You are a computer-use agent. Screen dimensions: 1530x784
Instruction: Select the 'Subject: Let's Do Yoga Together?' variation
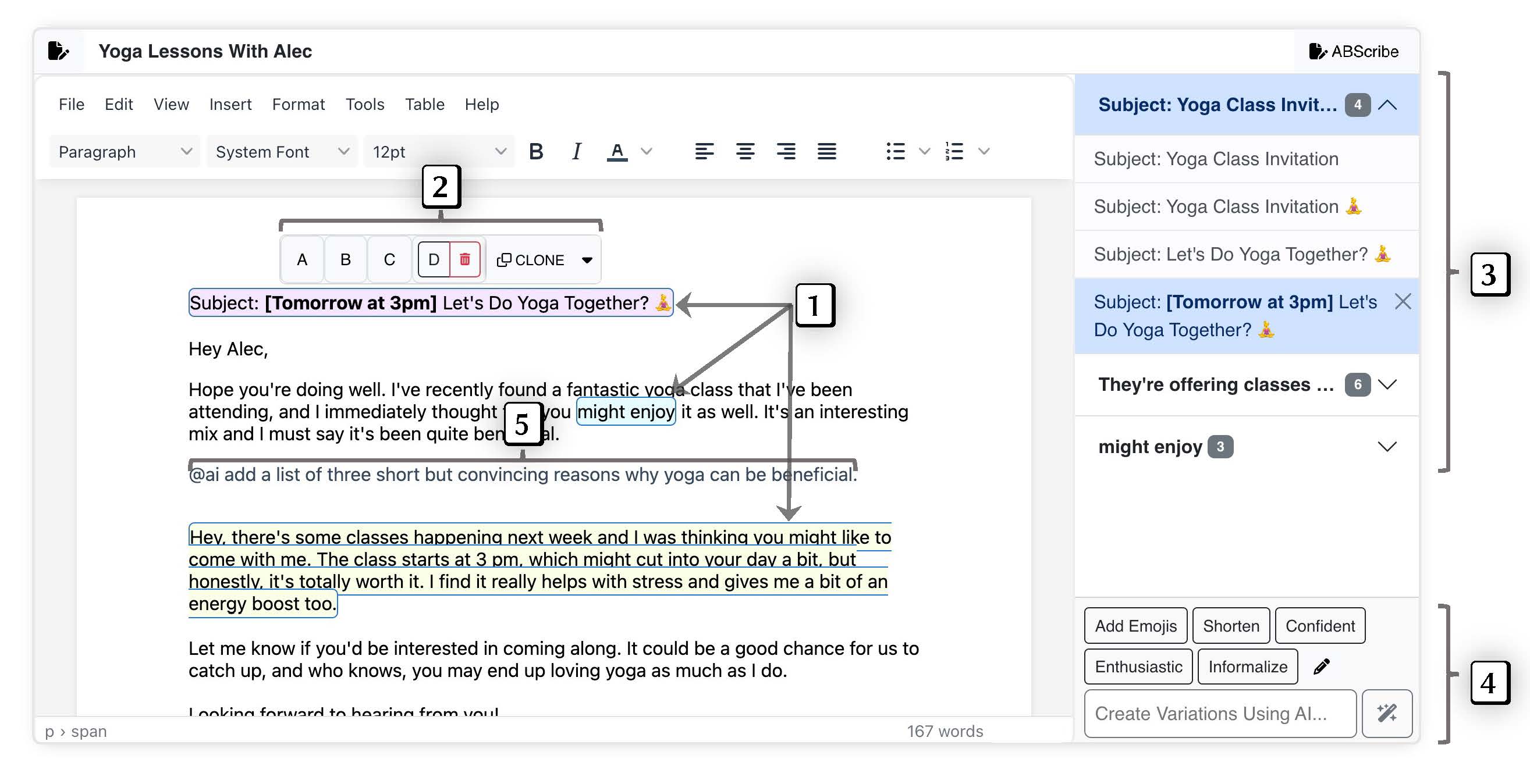pos(1247,254)
